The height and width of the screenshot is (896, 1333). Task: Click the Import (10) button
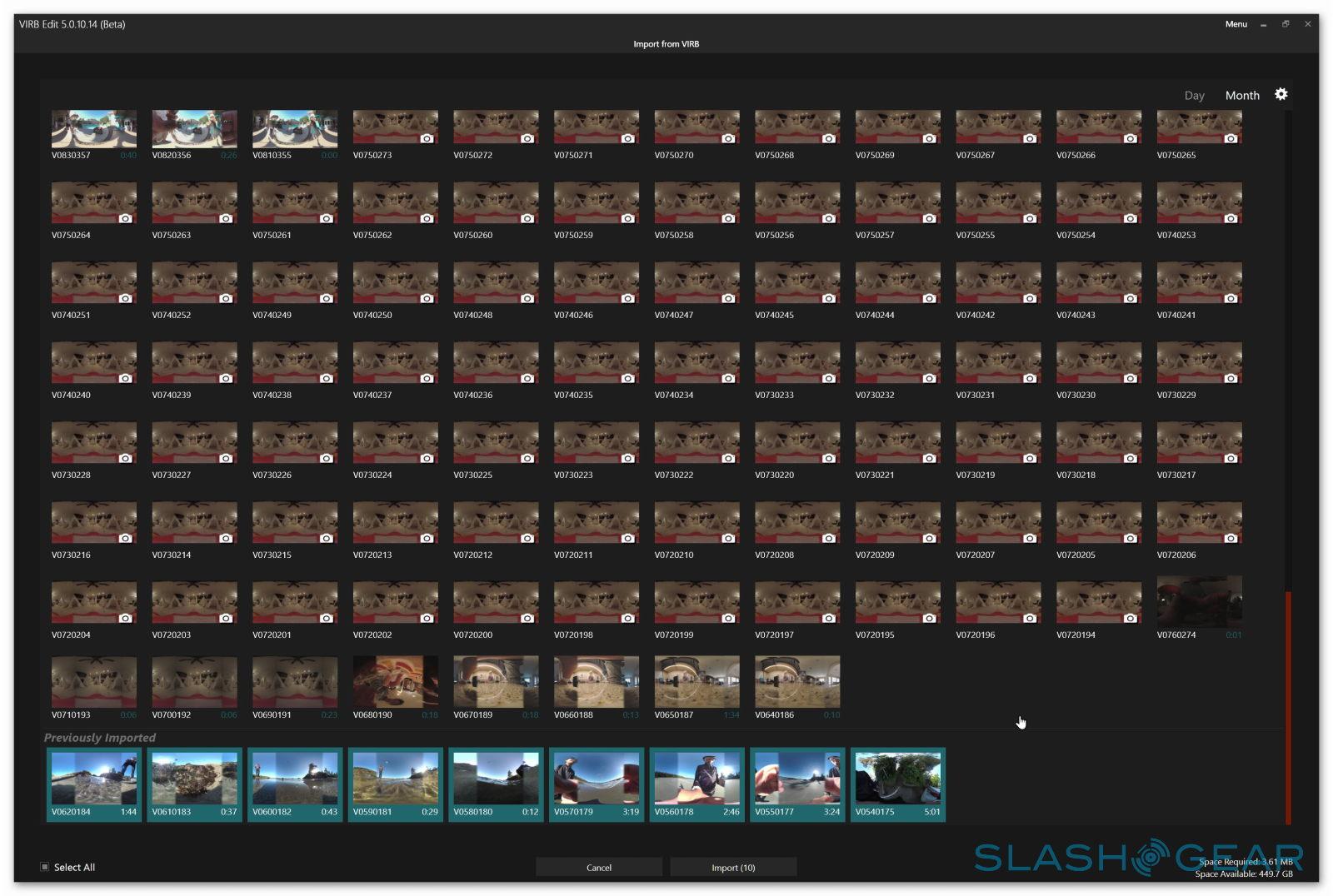733,868
